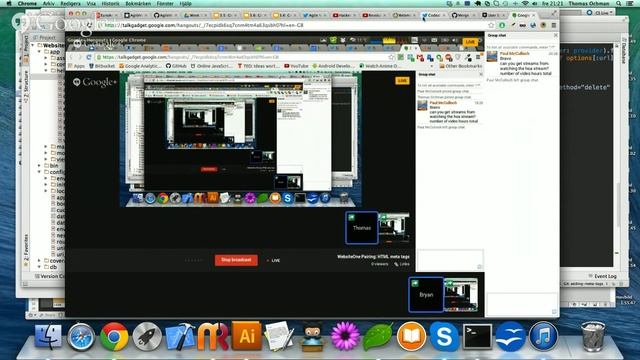Open TextEdit pen-and-paper Dock icon
This screenshot has height=360, width=640.
click(279, 337)
